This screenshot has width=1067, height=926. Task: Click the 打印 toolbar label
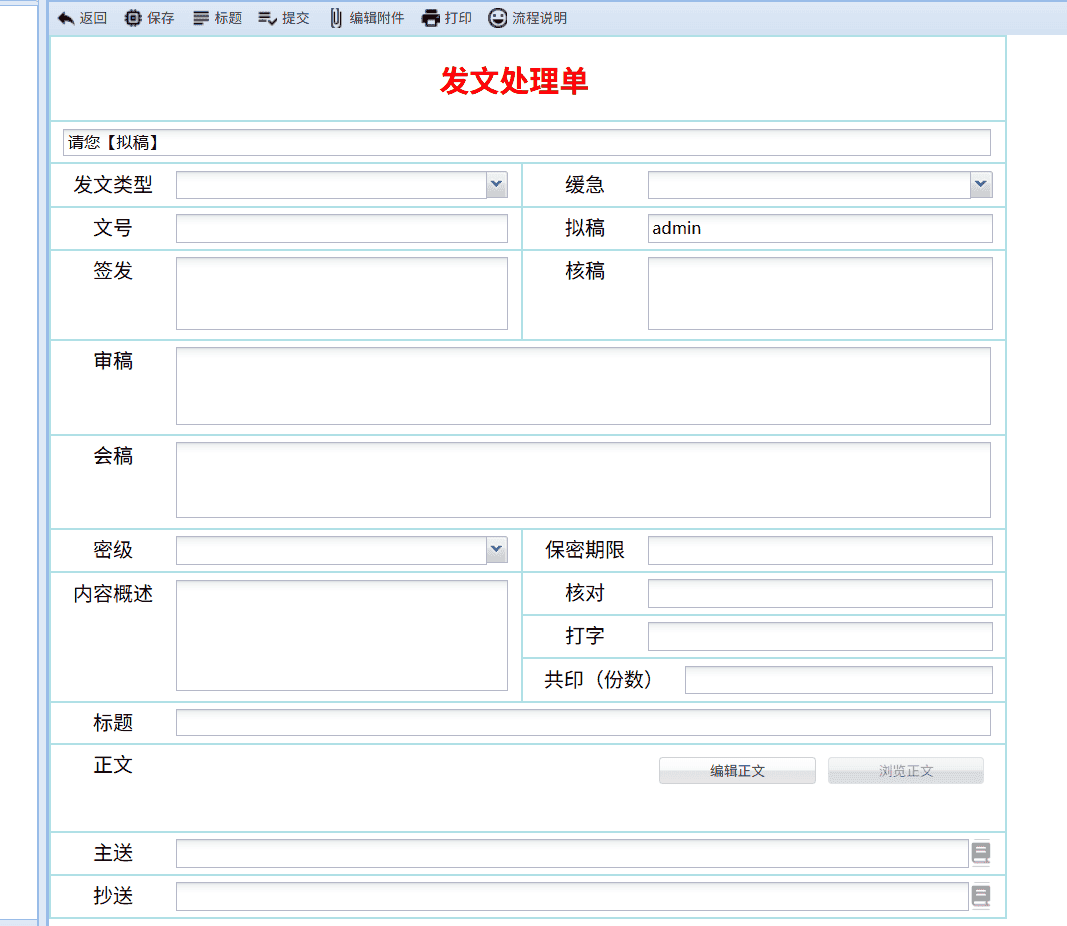click(x=458, y=18)
